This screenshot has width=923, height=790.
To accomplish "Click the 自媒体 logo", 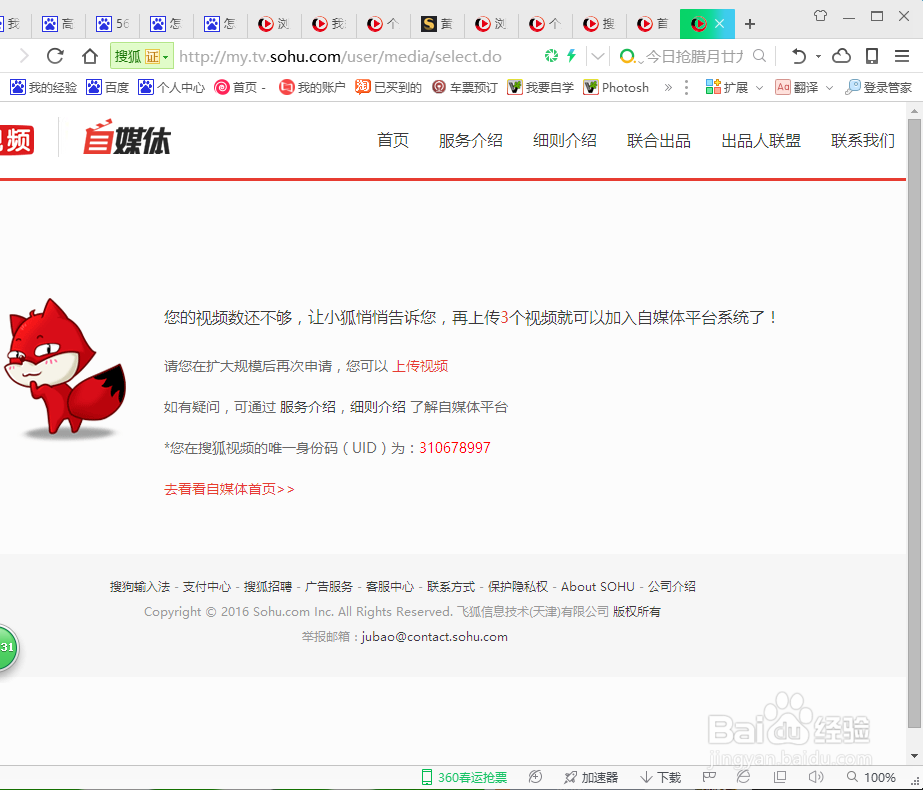I will pyautogui.click(x=127, y=138).
